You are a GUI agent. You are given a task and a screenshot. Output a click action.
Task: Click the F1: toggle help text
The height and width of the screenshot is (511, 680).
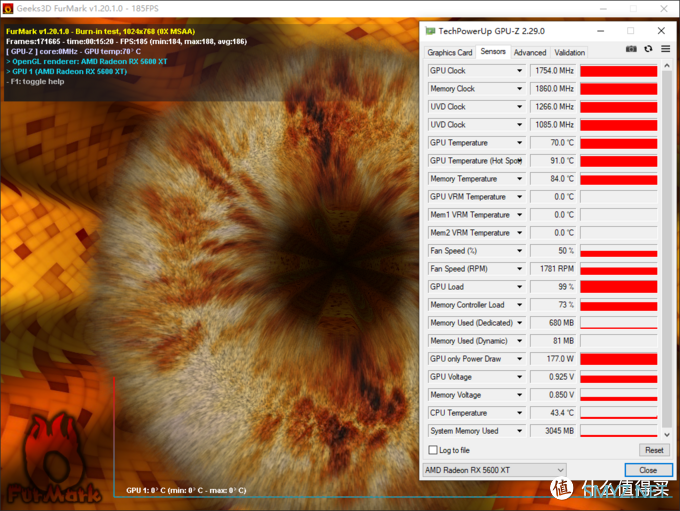tap(35, 82)
